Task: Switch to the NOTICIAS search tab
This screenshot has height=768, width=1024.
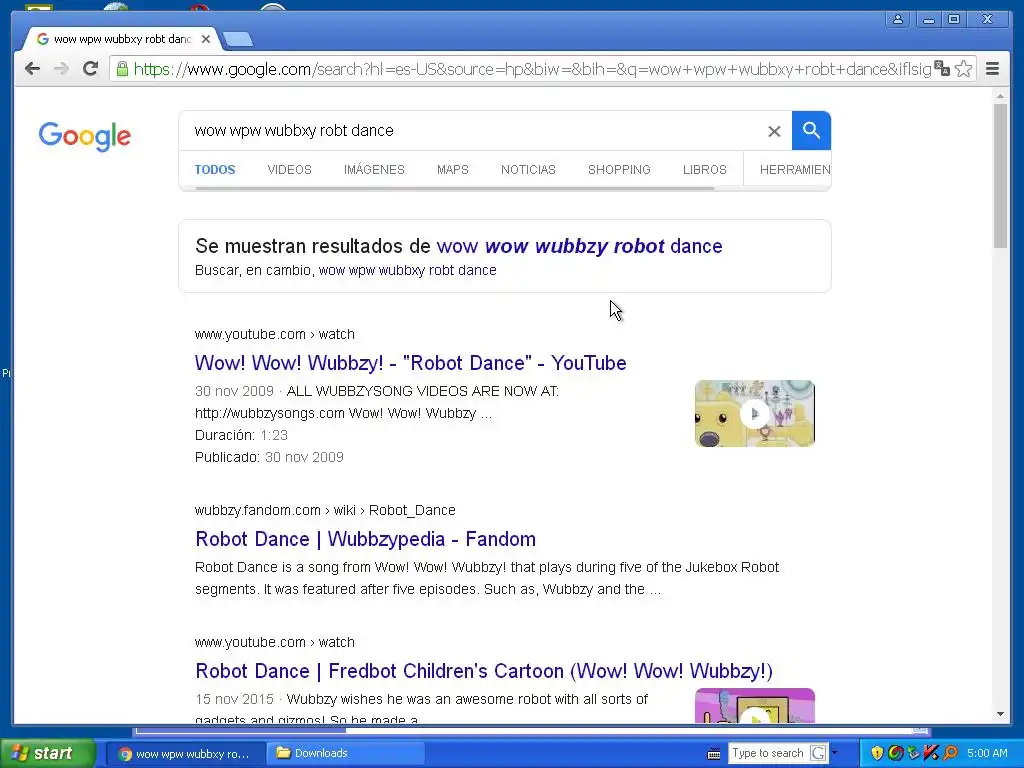Action: pos(528,170)
